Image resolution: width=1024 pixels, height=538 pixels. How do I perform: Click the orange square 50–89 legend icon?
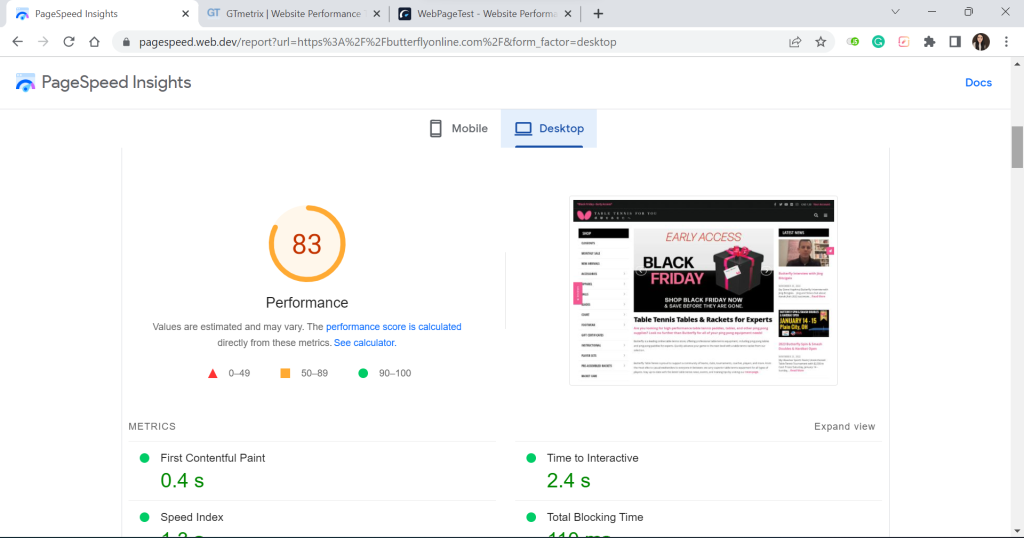[x=285, y=373]
